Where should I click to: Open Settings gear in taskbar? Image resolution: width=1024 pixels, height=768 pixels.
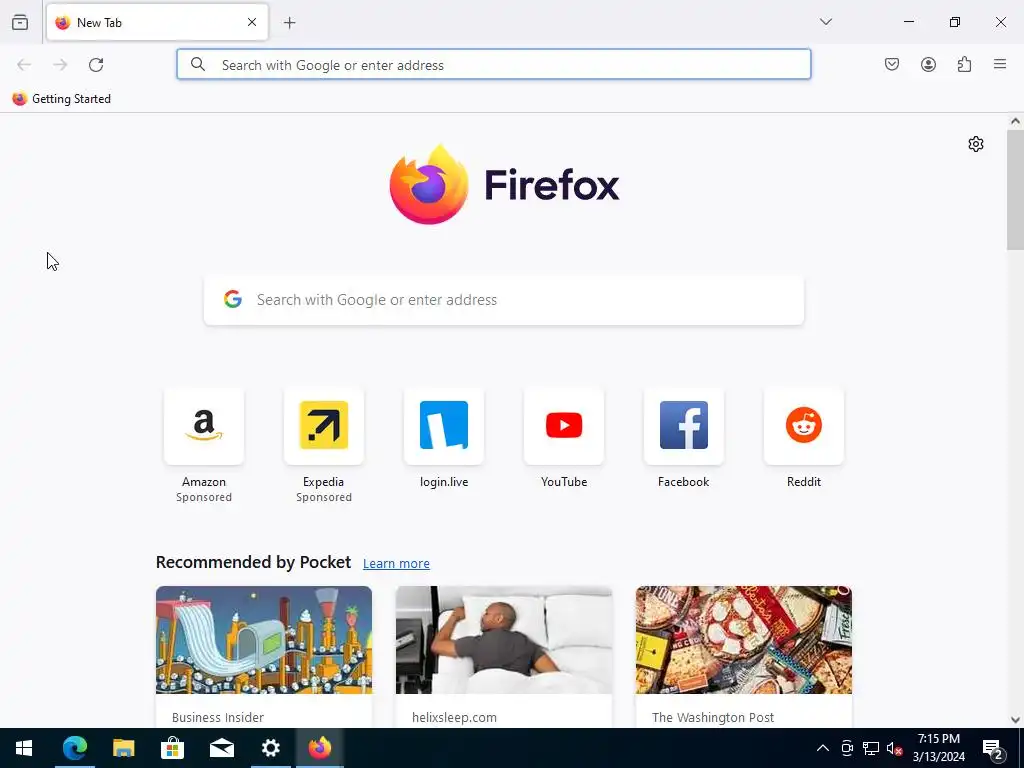click(x=270, y=748)
